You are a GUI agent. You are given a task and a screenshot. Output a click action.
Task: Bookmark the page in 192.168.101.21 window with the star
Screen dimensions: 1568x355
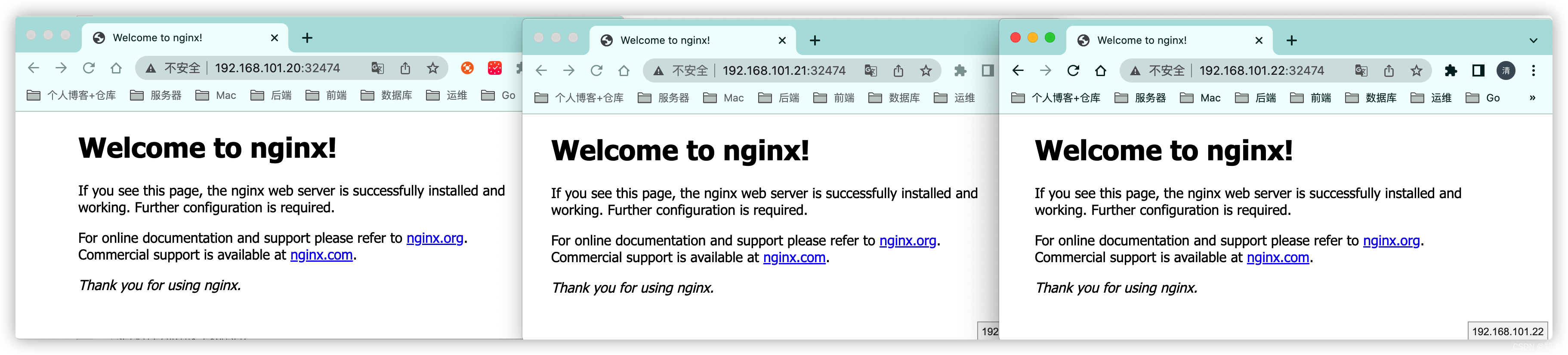(x=926, y=70)
